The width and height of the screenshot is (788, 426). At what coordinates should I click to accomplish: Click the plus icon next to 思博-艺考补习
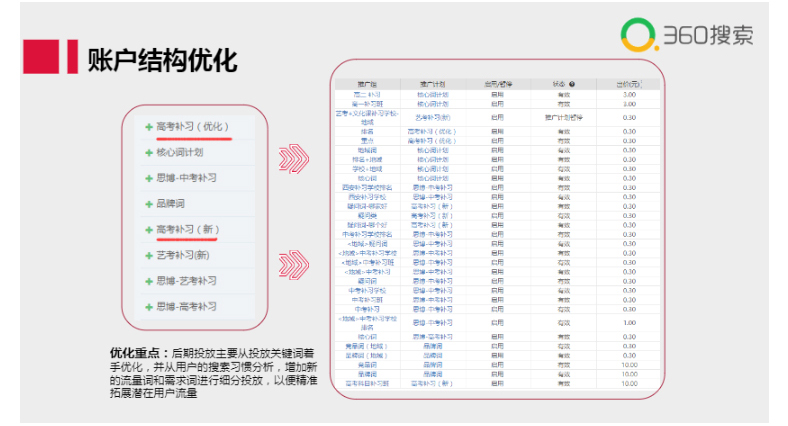tap(149, 281)
